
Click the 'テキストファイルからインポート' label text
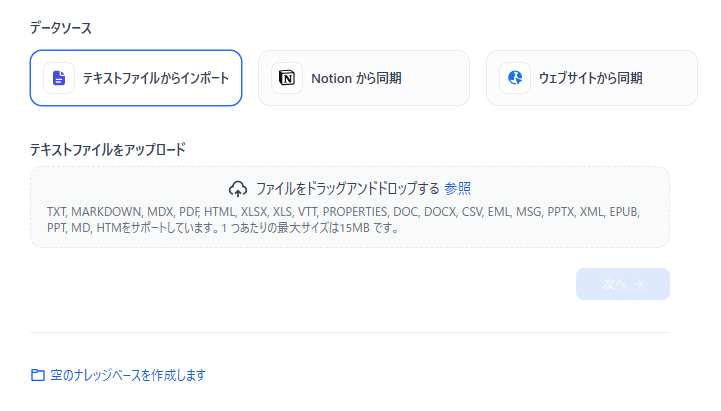pos(156,78)
